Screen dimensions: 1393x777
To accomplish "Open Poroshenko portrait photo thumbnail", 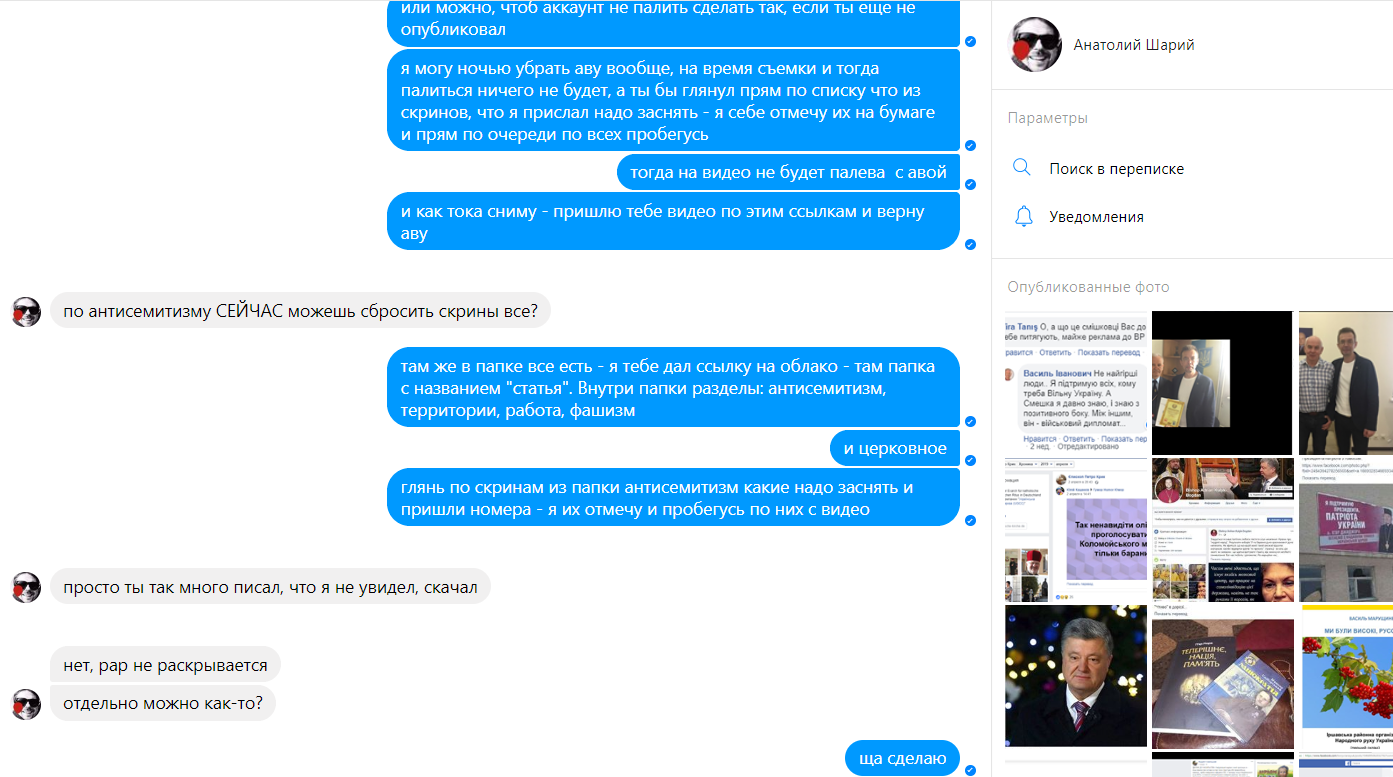I will pyautogui.click(x=1075, y=676).
